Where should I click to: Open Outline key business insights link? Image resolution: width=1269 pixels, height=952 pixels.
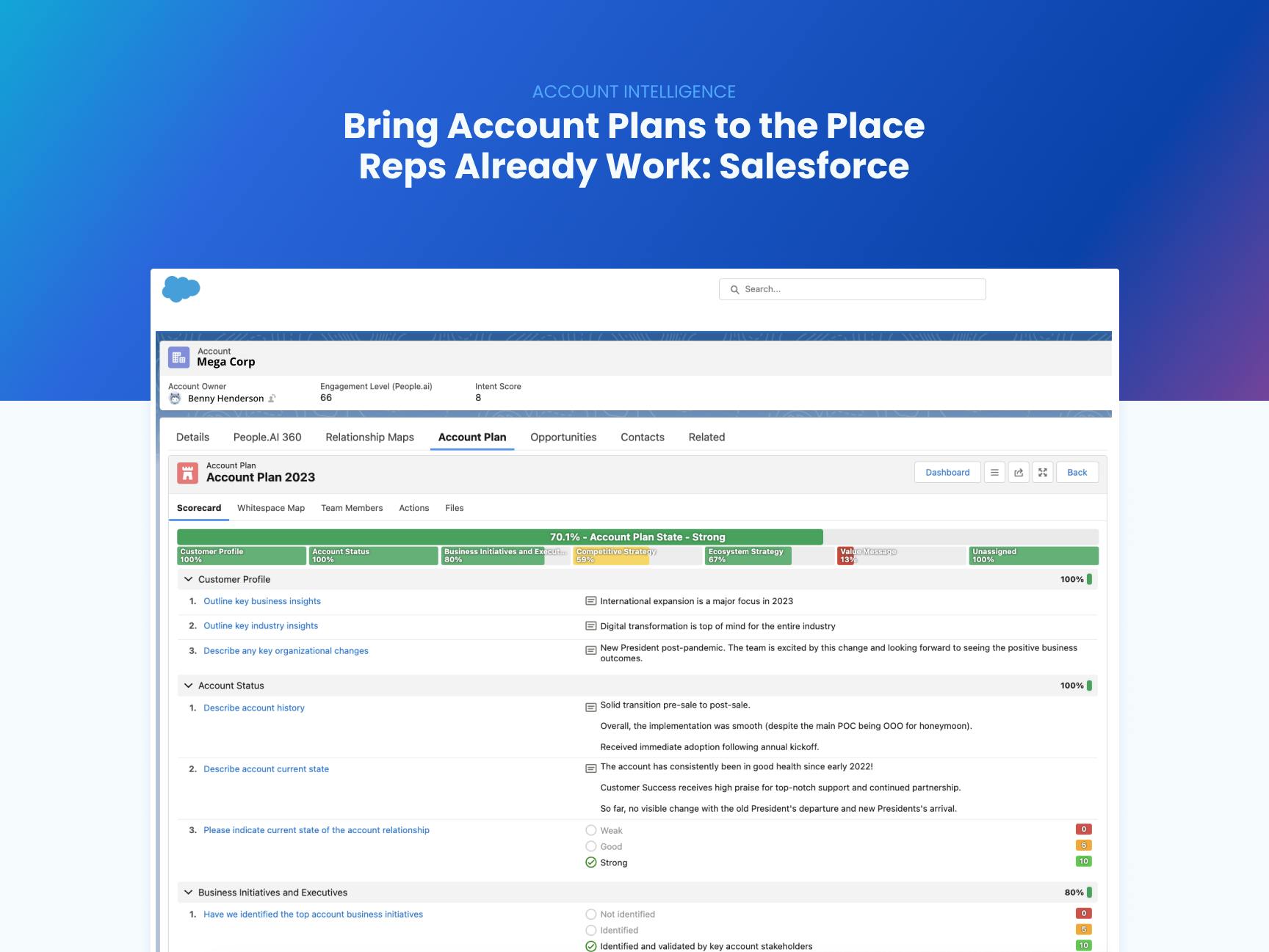[262, 601]
